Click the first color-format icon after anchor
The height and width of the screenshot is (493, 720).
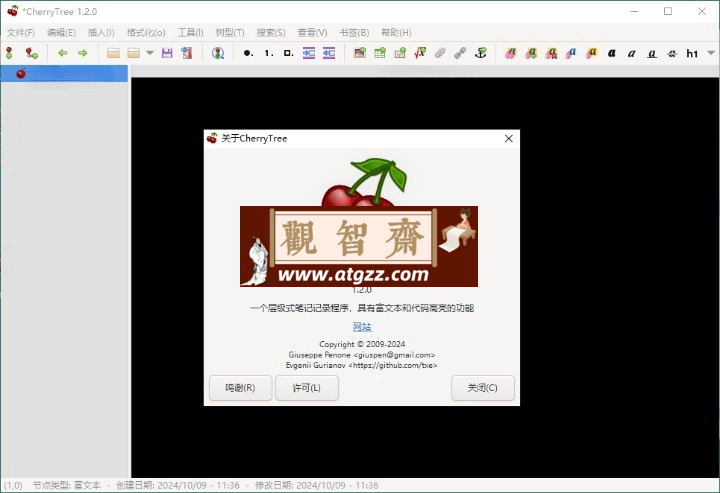click(511, 53)
